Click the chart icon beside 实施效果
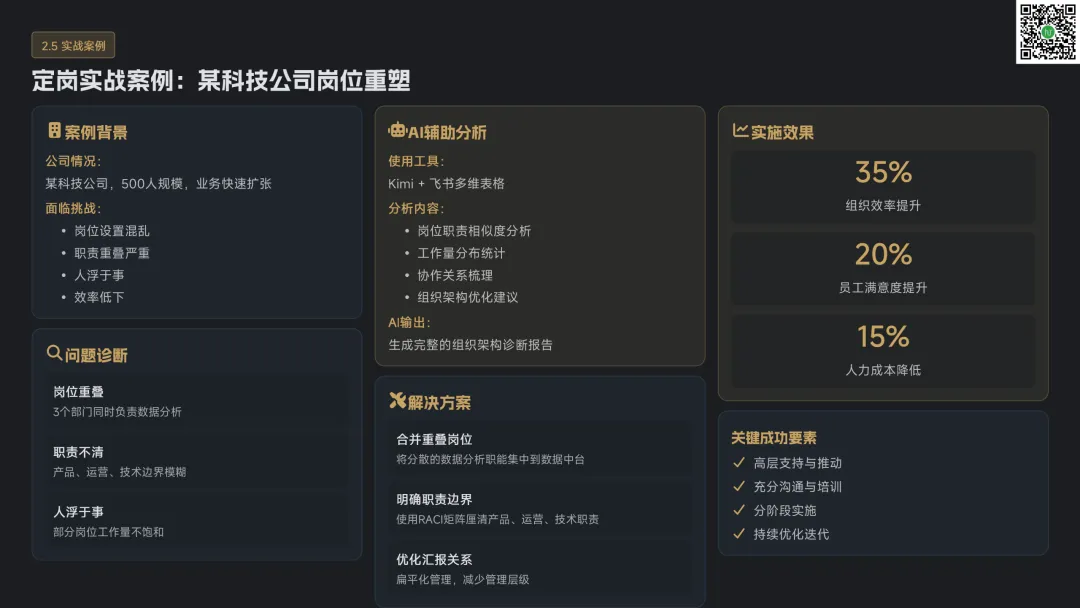Image resolution: width=1080 pixels, height=608 pixels. click(x=740, y=131)
